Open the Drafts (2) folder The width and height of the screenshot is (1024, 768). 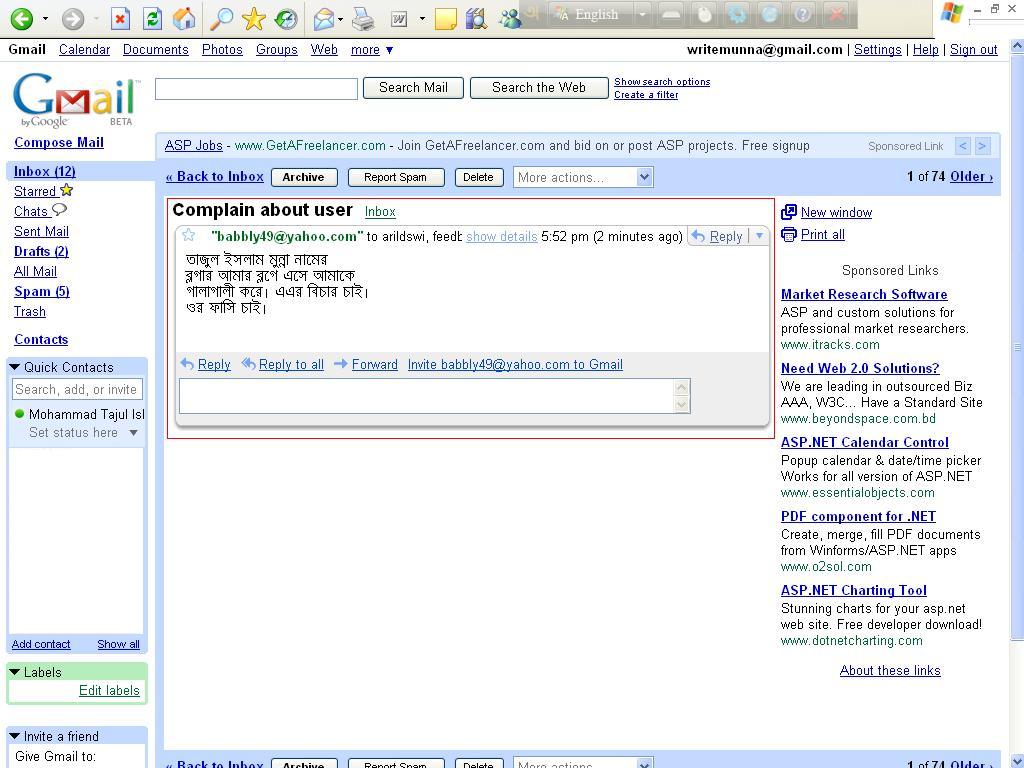(41, 251)
